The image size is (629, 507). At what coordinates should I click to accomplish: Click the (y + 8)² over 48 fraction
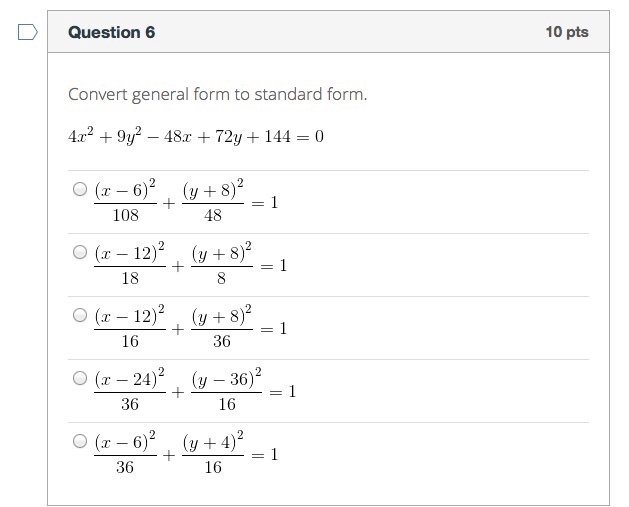(x=211, y=202)
